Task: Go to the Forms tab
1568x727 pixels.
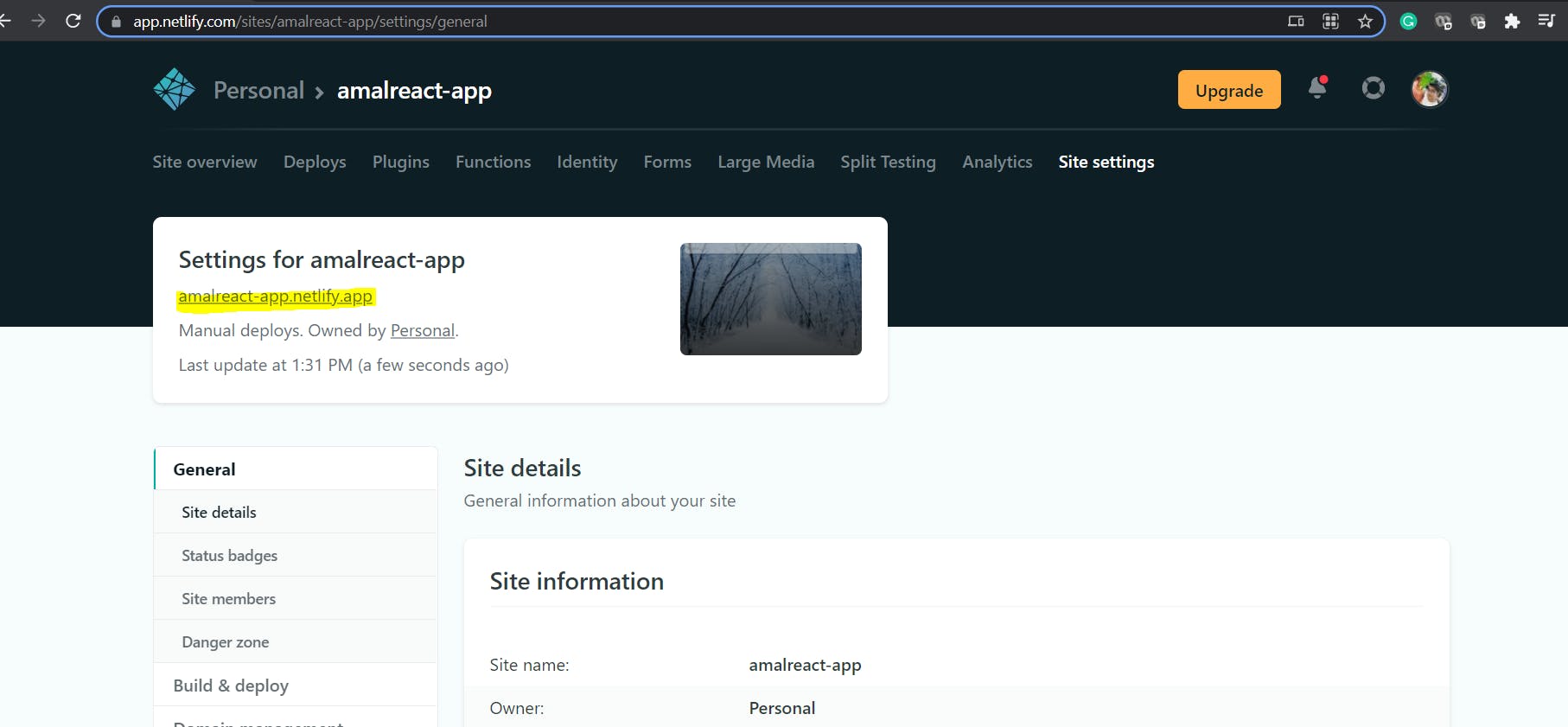Action: [x=667, y=162]
